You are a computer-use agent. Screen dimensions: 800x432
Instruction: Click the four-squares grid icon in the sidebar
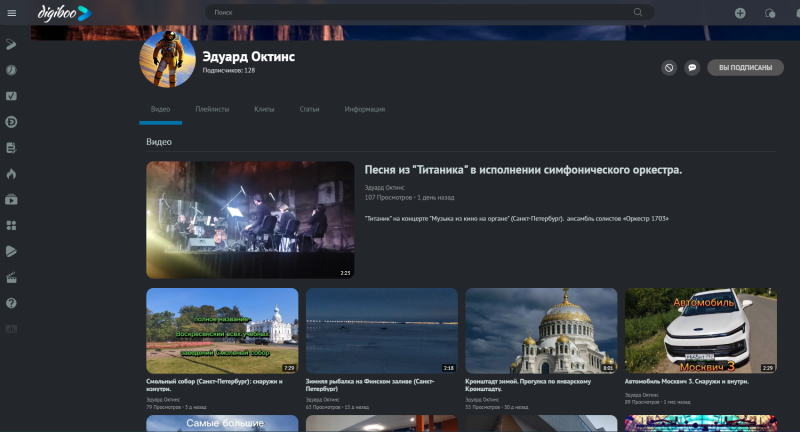pyautogui.click(x=11, y=225)
